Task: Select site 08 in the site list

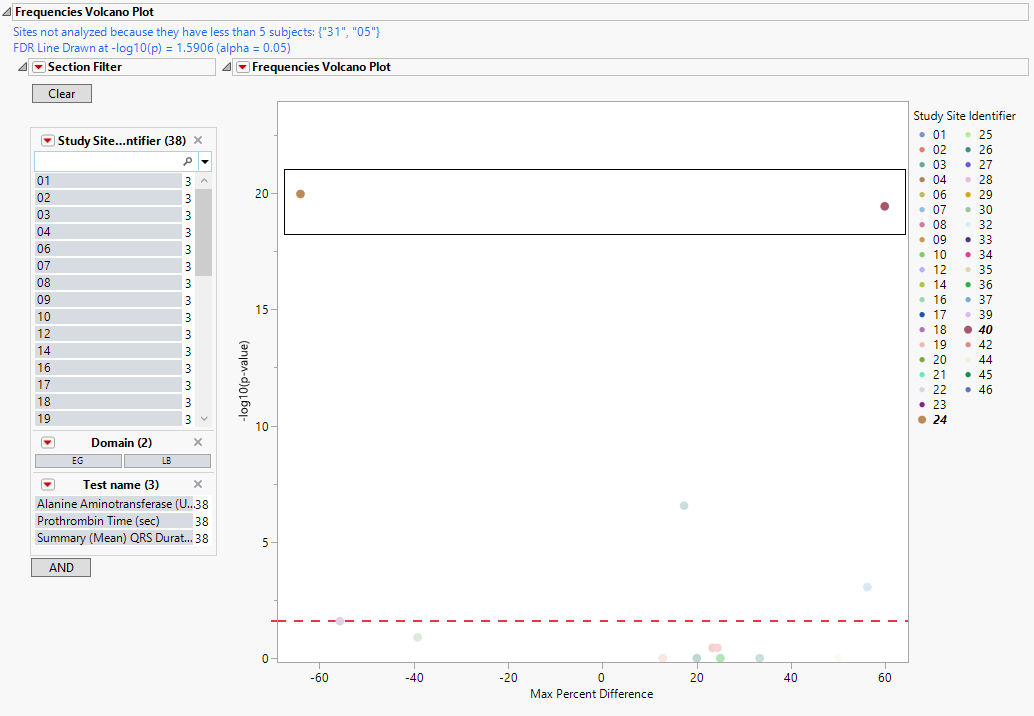Action: point(108,283)
